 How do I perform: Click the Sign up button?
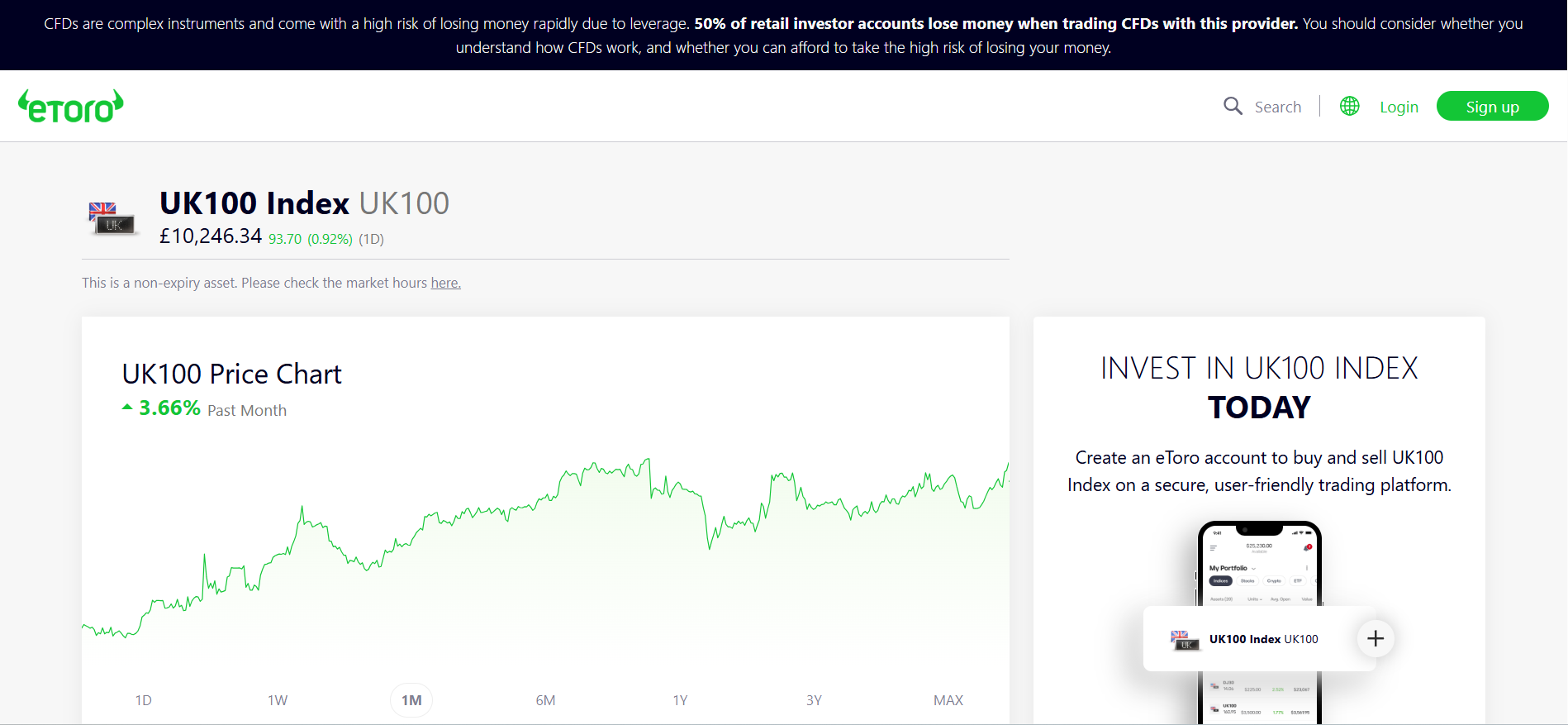coord(1492,107)
